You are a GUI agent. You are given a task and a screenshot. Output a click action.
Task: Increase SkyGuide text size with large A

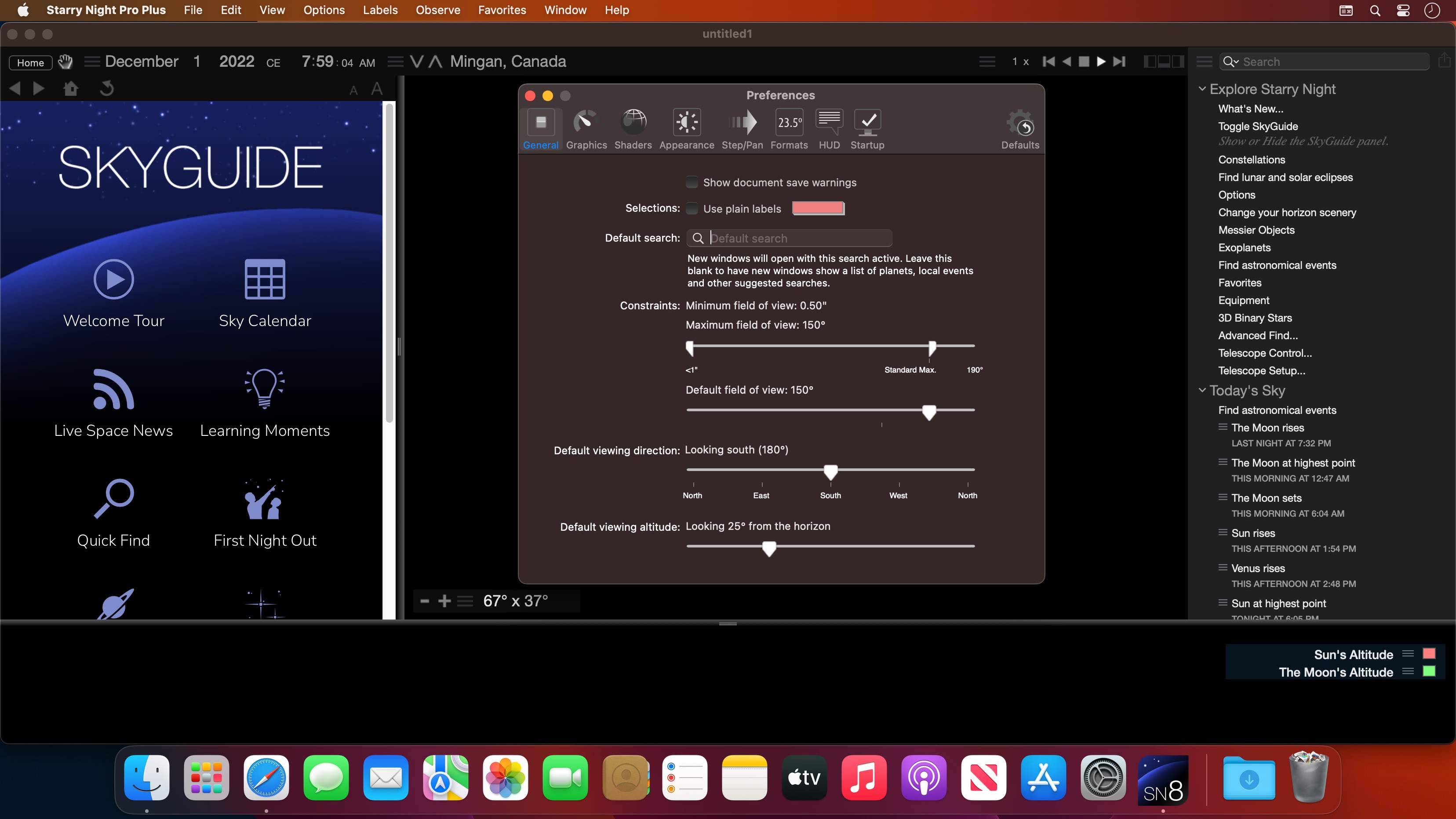[376, 89]
